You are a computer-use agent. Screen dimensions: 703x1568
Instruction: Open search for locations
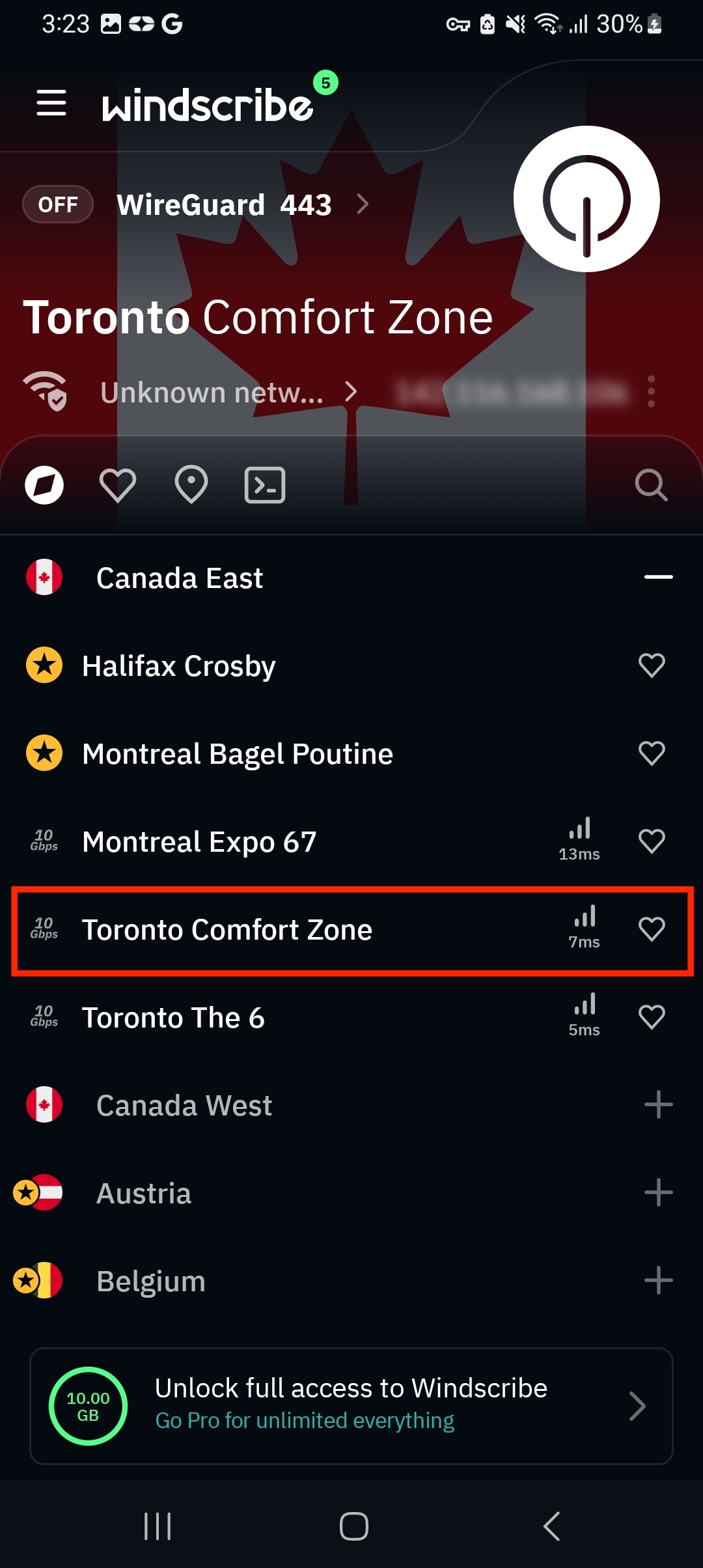tap(651, 485)
